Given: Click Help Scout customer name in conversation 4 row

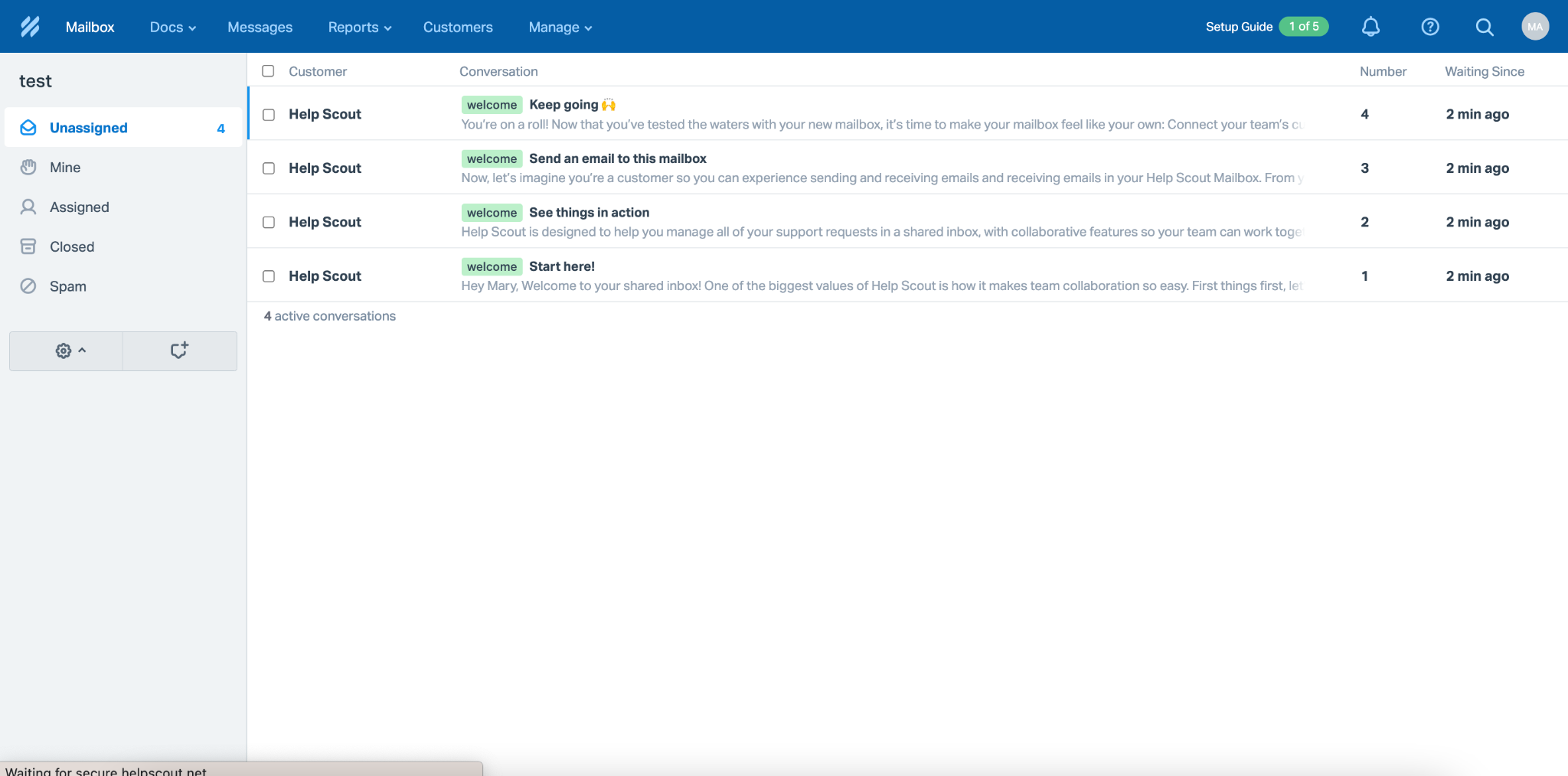Looking at the screenshot, I should (325, 114).
